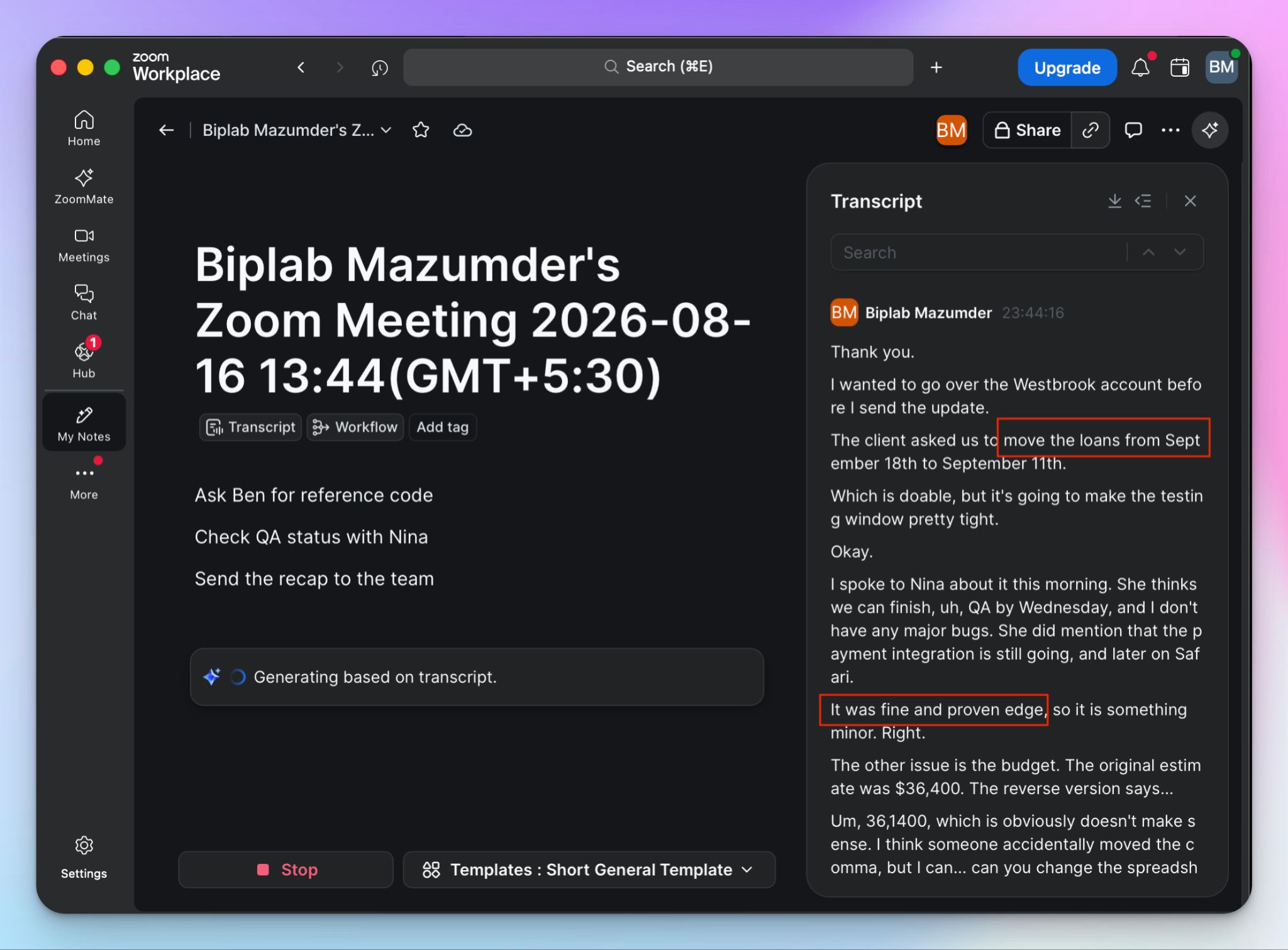This screenshot has height=950, width=1288.
Task: Click the meeting title heading
Action: coord(473,320)
